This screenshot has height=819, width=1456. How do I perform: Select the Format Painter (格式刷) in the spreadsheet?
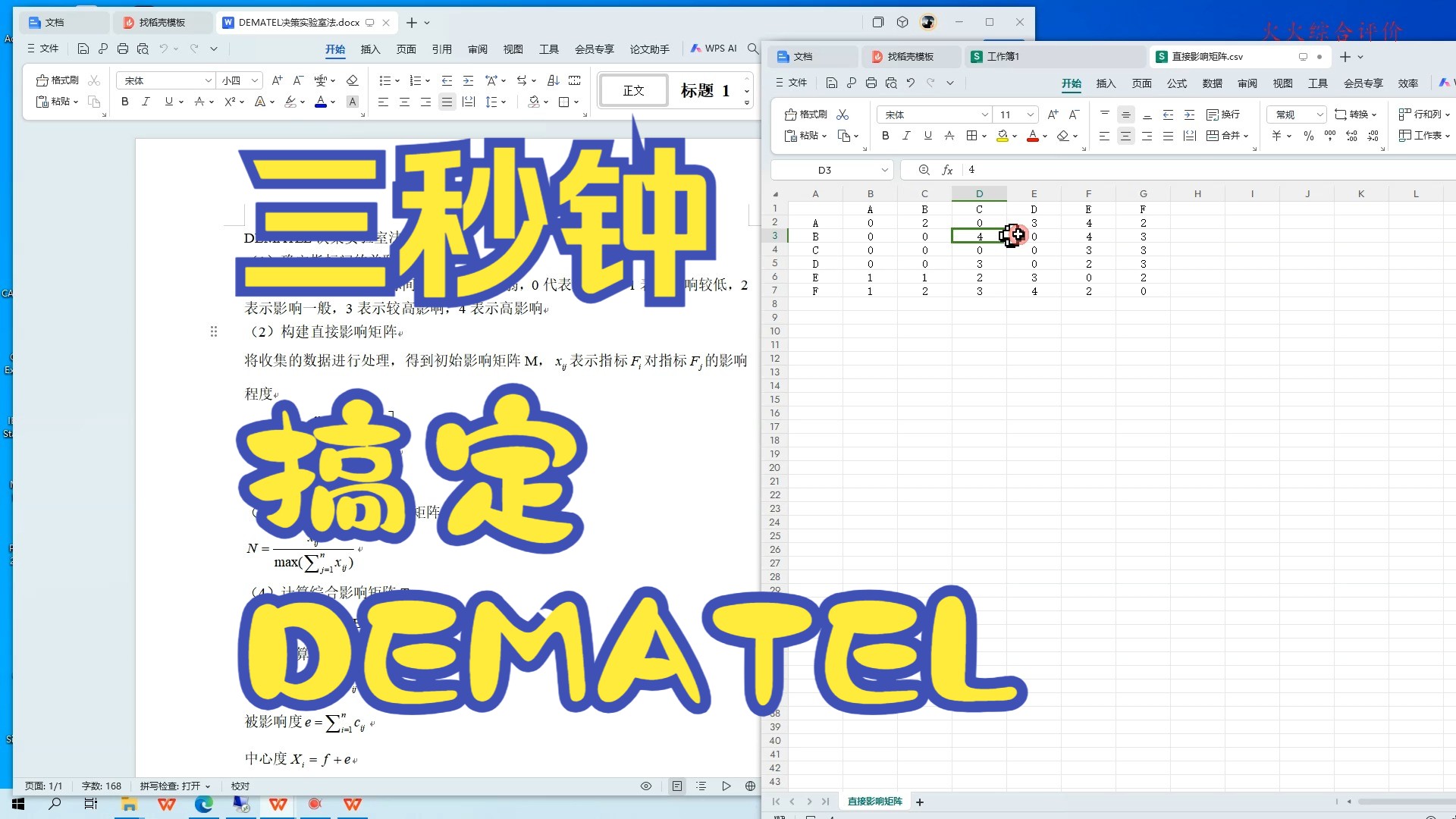(806, 114)
